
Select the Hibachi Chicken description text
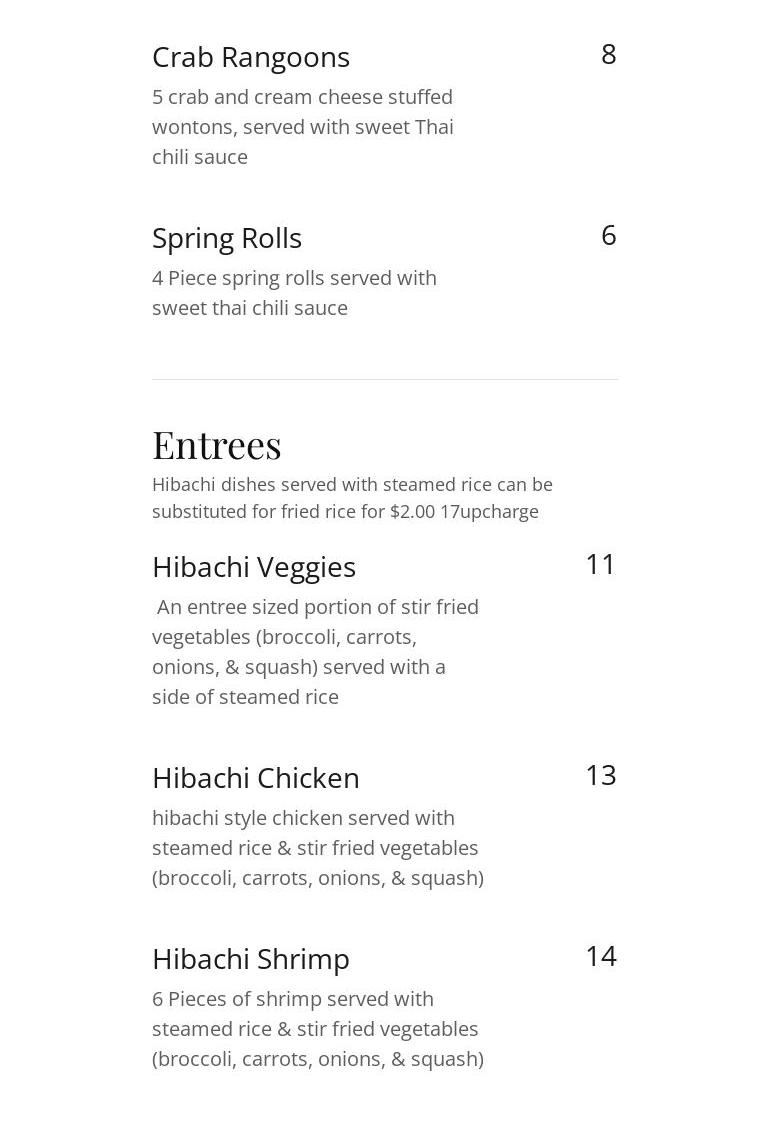[x=318, y=847]
